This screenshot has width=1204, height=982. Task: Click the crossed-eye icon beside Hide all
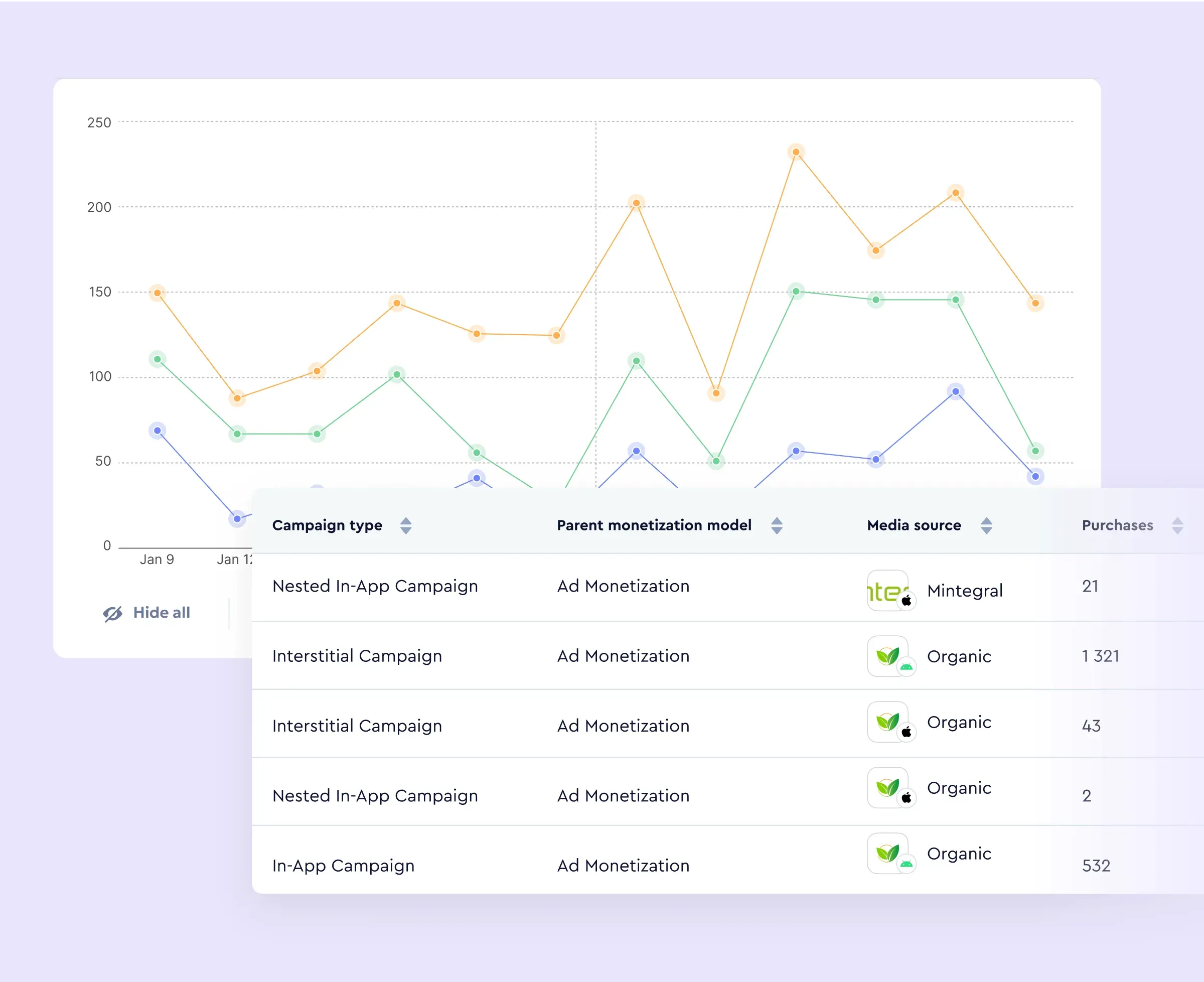click(112, 613)
